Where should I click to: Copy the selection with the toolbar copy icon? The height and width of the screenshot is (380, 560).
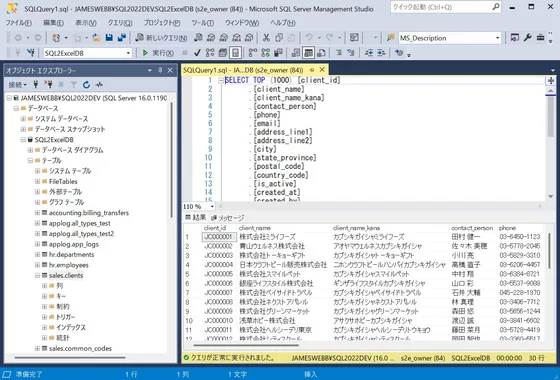click(x=279, y=38)
